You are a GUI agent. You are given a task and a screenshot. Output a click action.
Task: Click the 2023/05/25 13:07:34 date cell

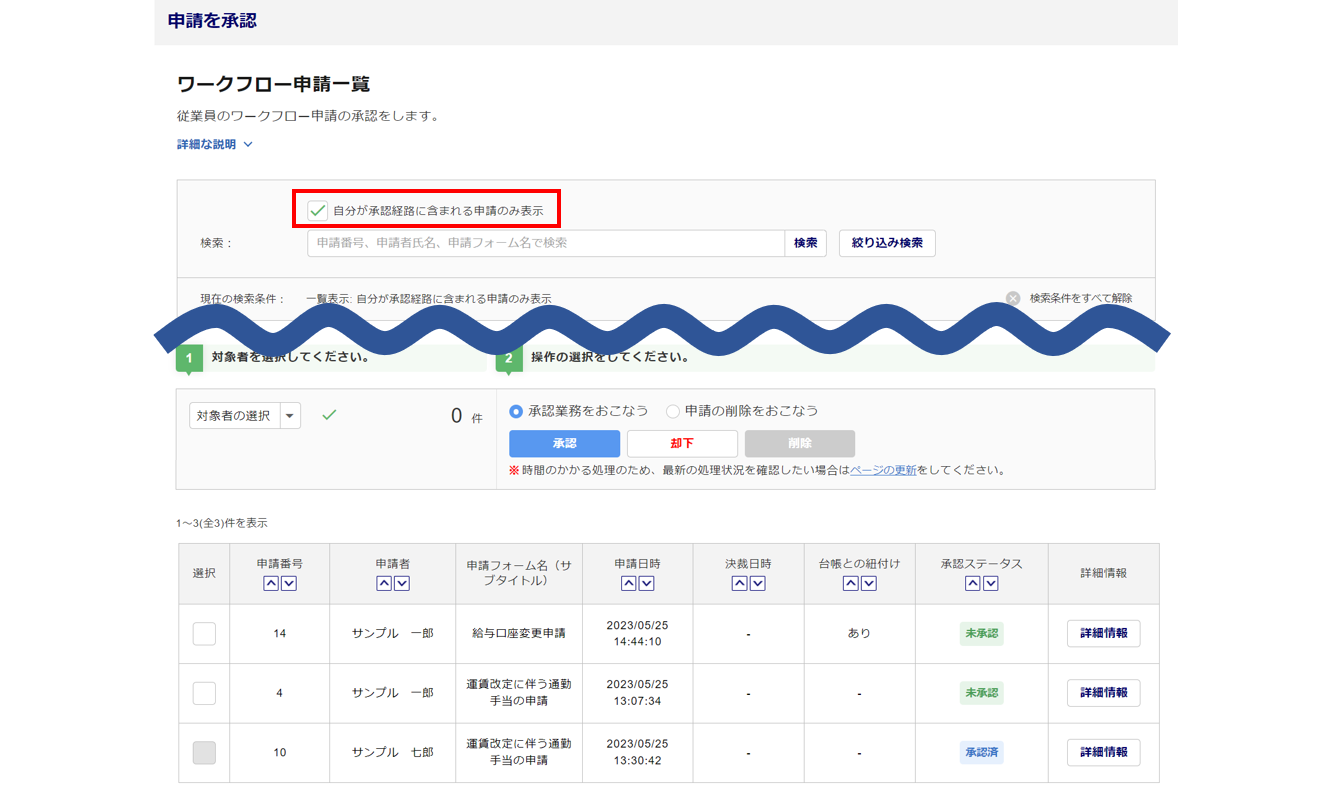(637, 693)
